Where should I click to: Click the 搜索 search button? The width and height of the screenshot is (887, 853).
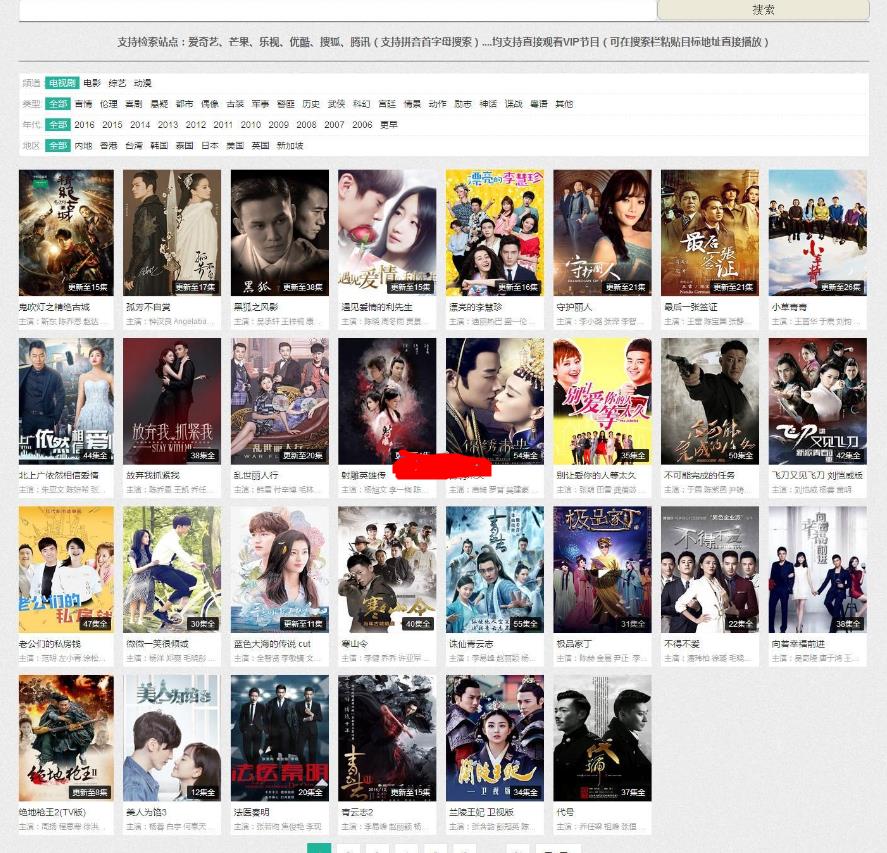click(x=763, y=10)
